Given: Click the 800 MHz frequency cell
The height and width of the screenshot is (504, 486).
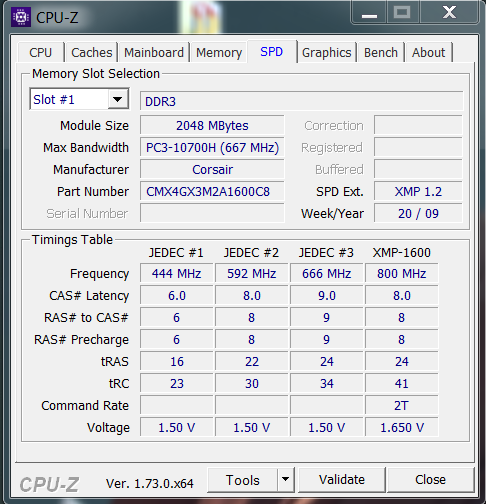Looking at the screenshot, I should pyautogui.click(x=402, y=273).
